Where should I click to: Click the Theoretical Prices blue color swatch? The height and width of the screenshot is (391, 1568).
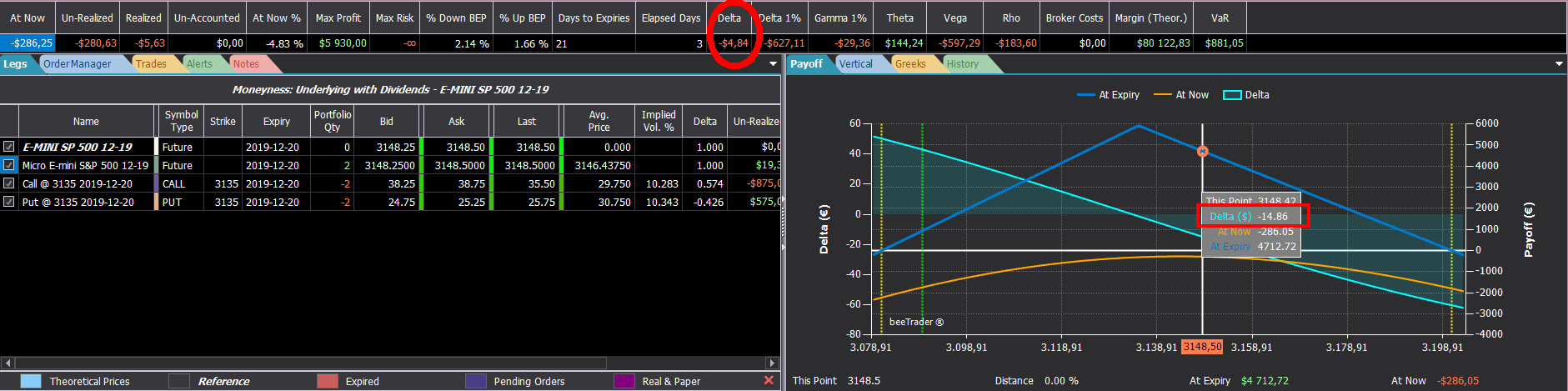click(x=31, y=381)
